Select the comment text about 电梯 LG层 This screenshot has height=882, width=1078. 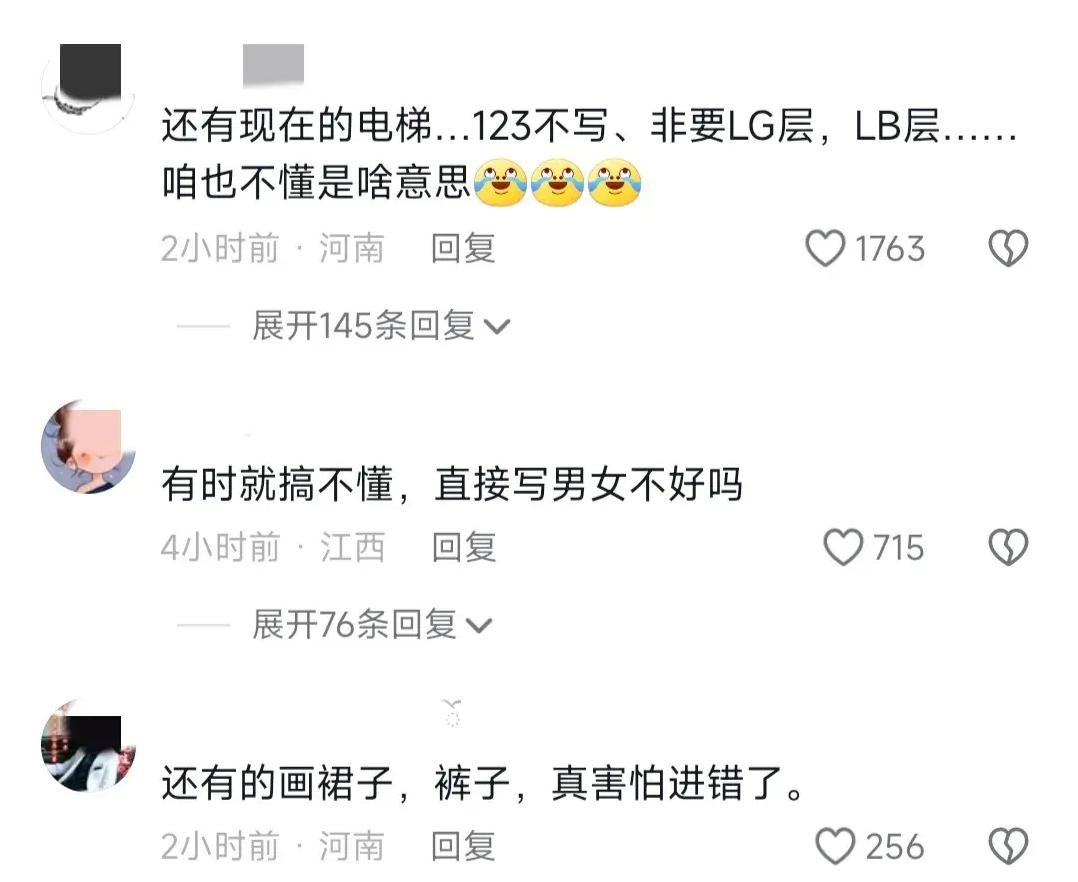(x=589, y=155)
